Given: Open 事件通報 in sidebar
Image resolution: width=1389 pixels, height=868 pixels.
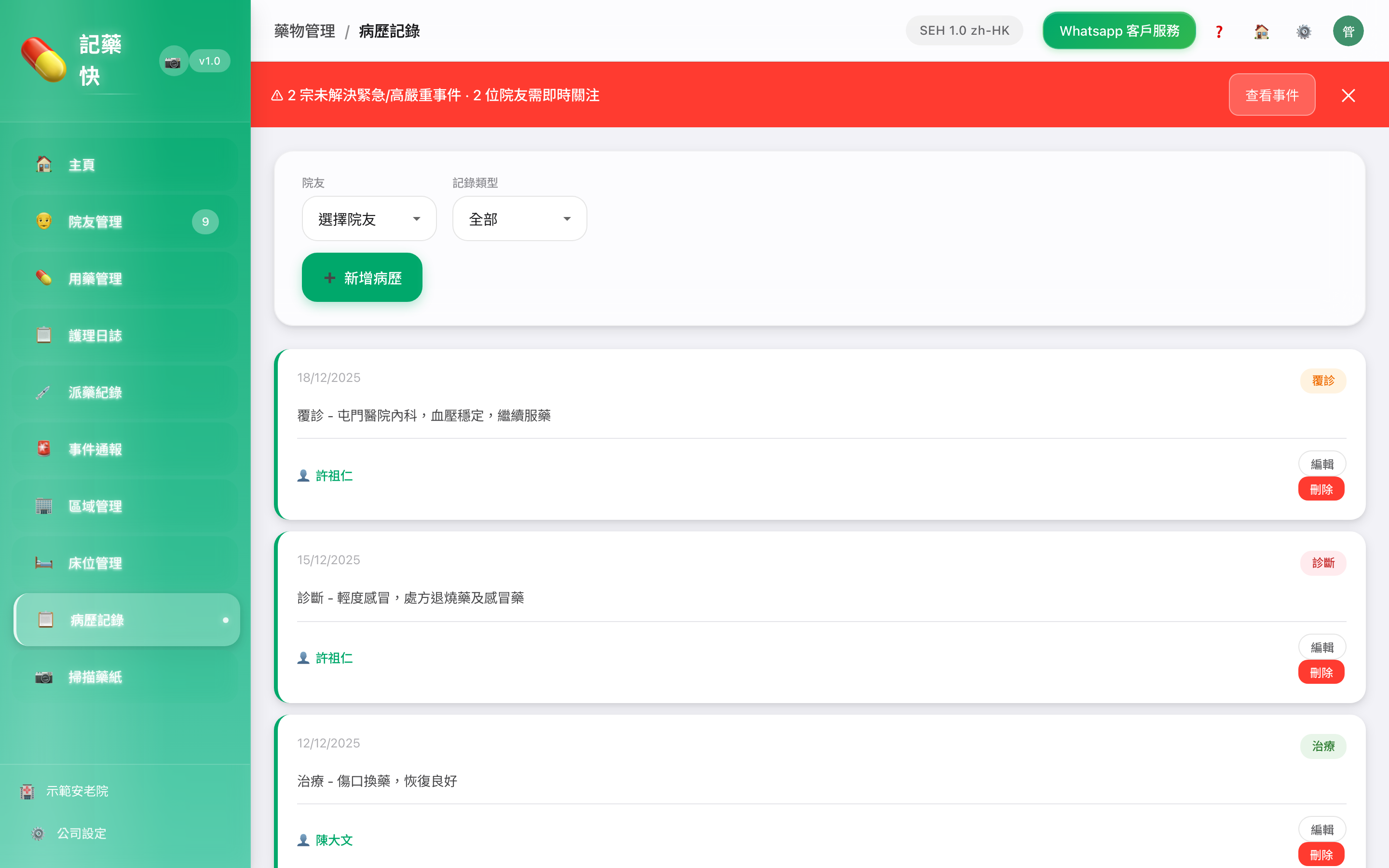Looking at the screenshot, I should tap(126, 449).
